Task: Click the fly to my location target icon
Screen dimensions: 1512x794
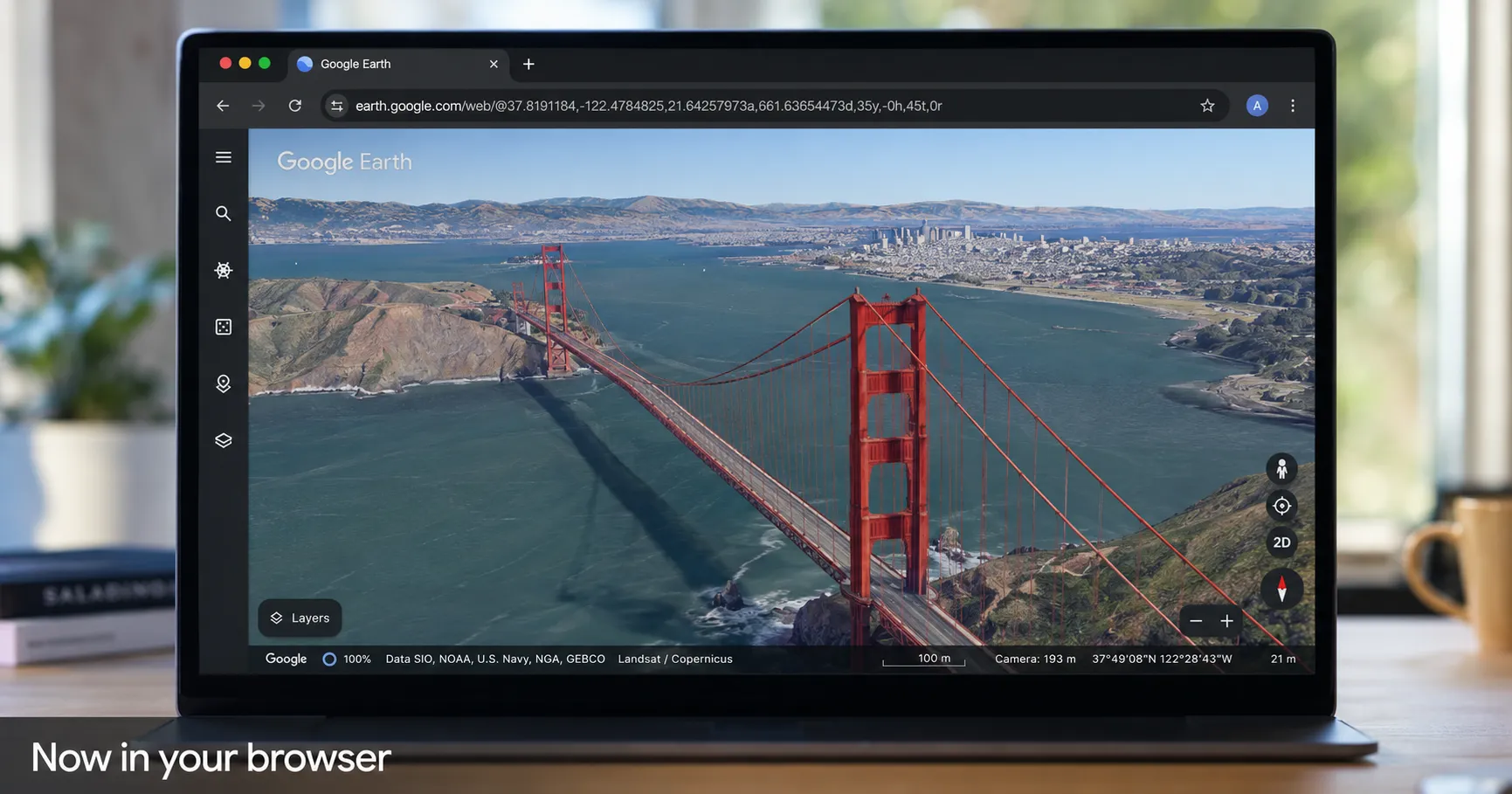Action: 1281,506
